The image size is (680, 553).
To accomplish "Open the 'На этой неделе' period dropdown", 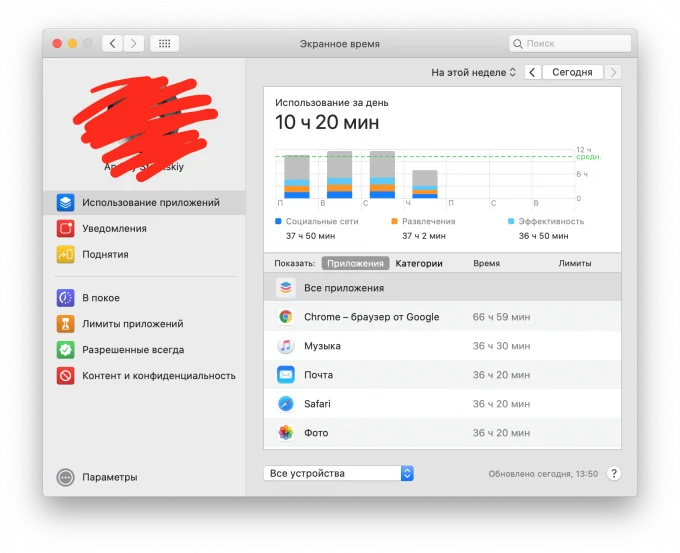I will pos(474,72).
